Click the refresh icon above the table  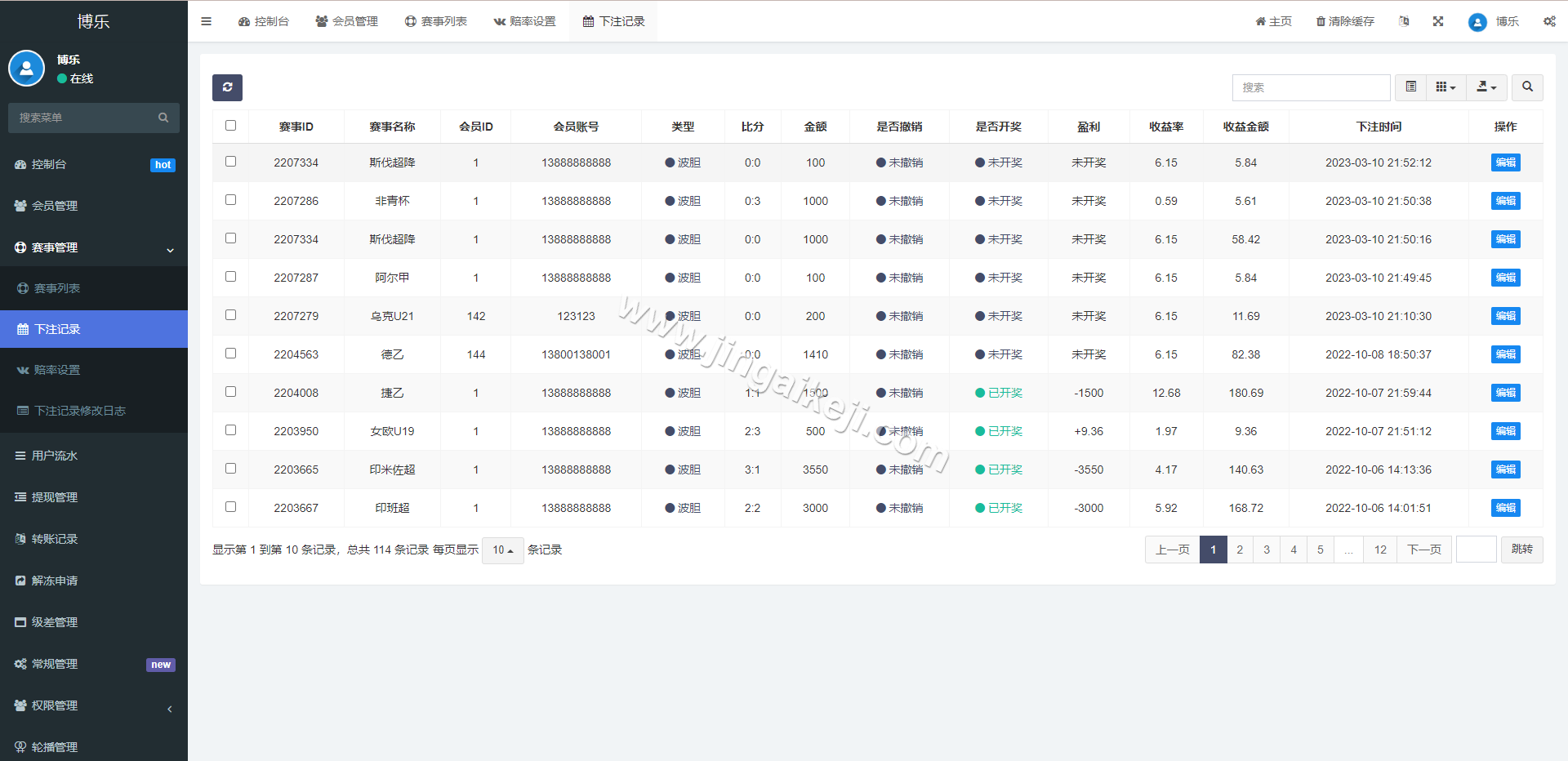click(x=227, y=87)
